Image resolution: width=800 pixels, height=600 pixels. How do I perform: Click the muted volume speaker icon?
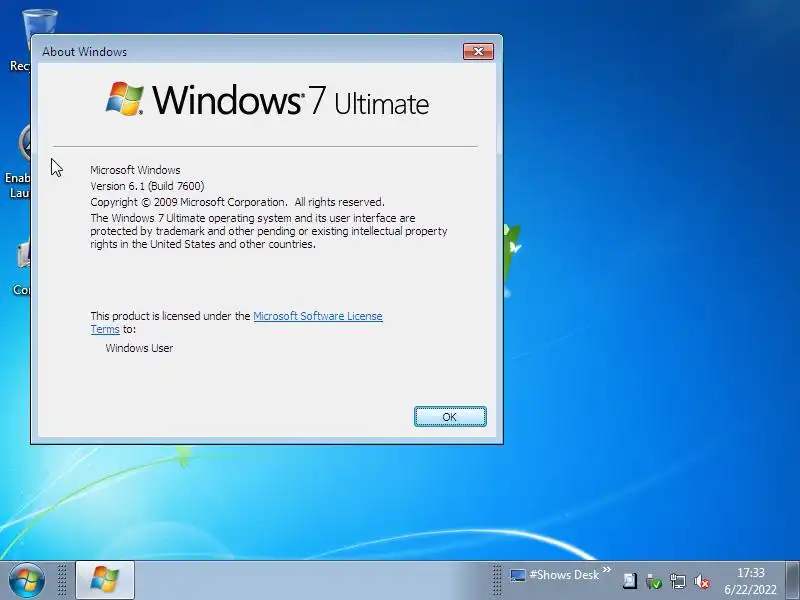pos(702,581)
